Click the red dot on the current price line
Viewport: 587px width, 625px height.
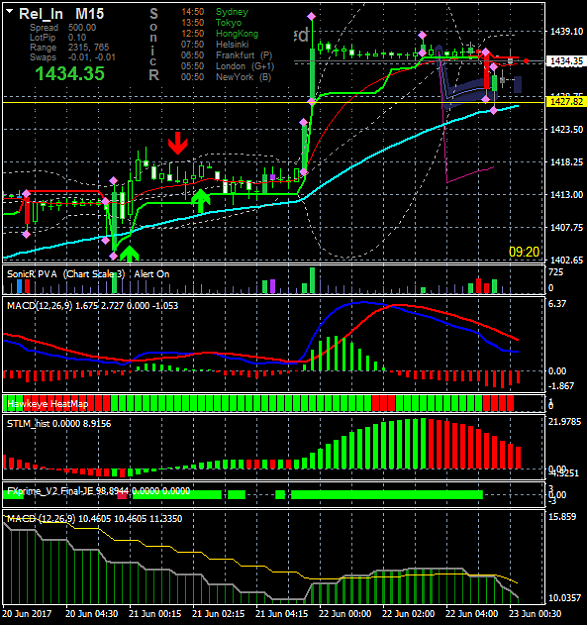tap(526, 61)
